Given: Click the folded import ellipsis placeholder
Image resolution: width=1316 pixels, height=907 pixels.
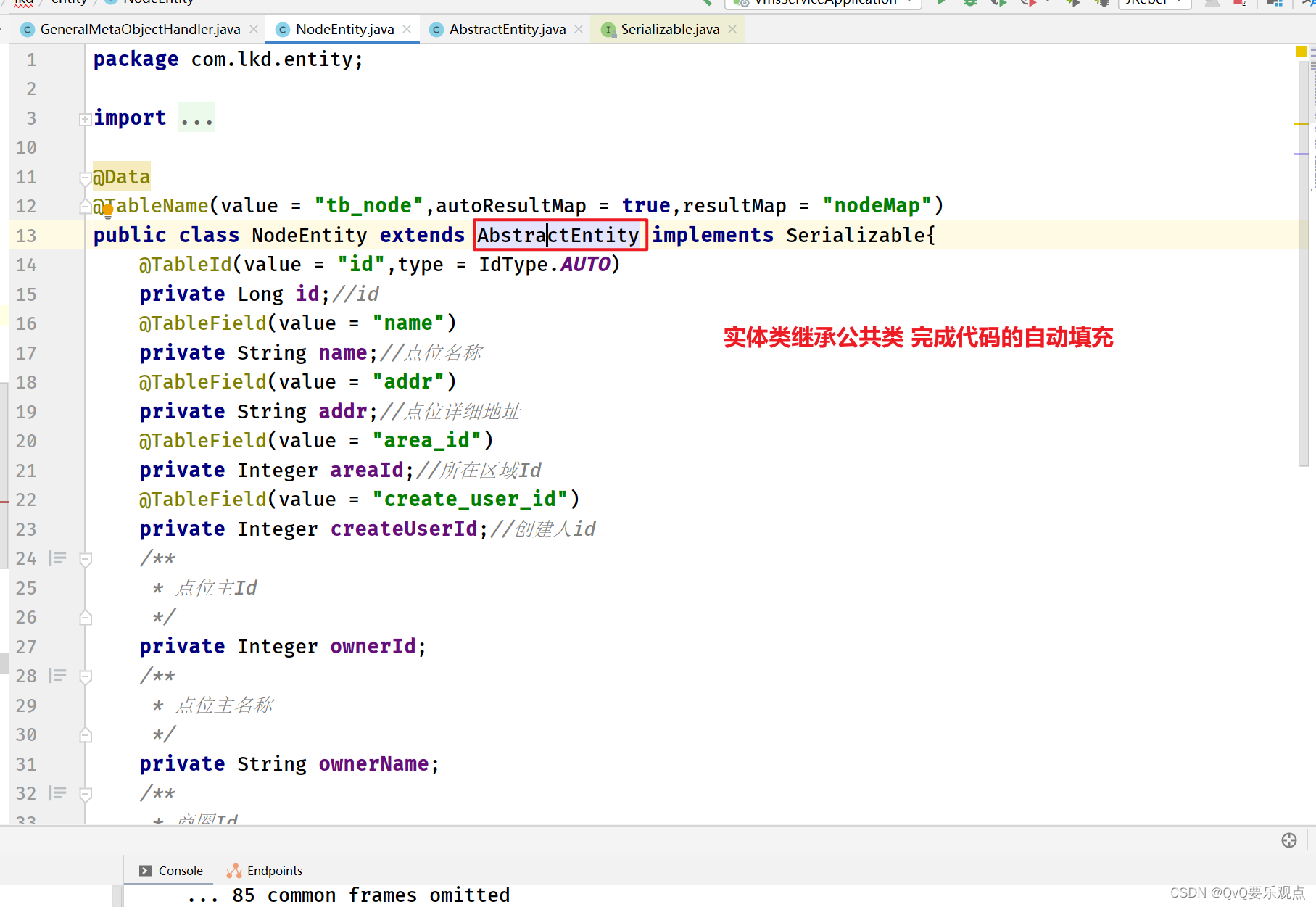Looking at the screenshot, I should click(x=196, y=118).
